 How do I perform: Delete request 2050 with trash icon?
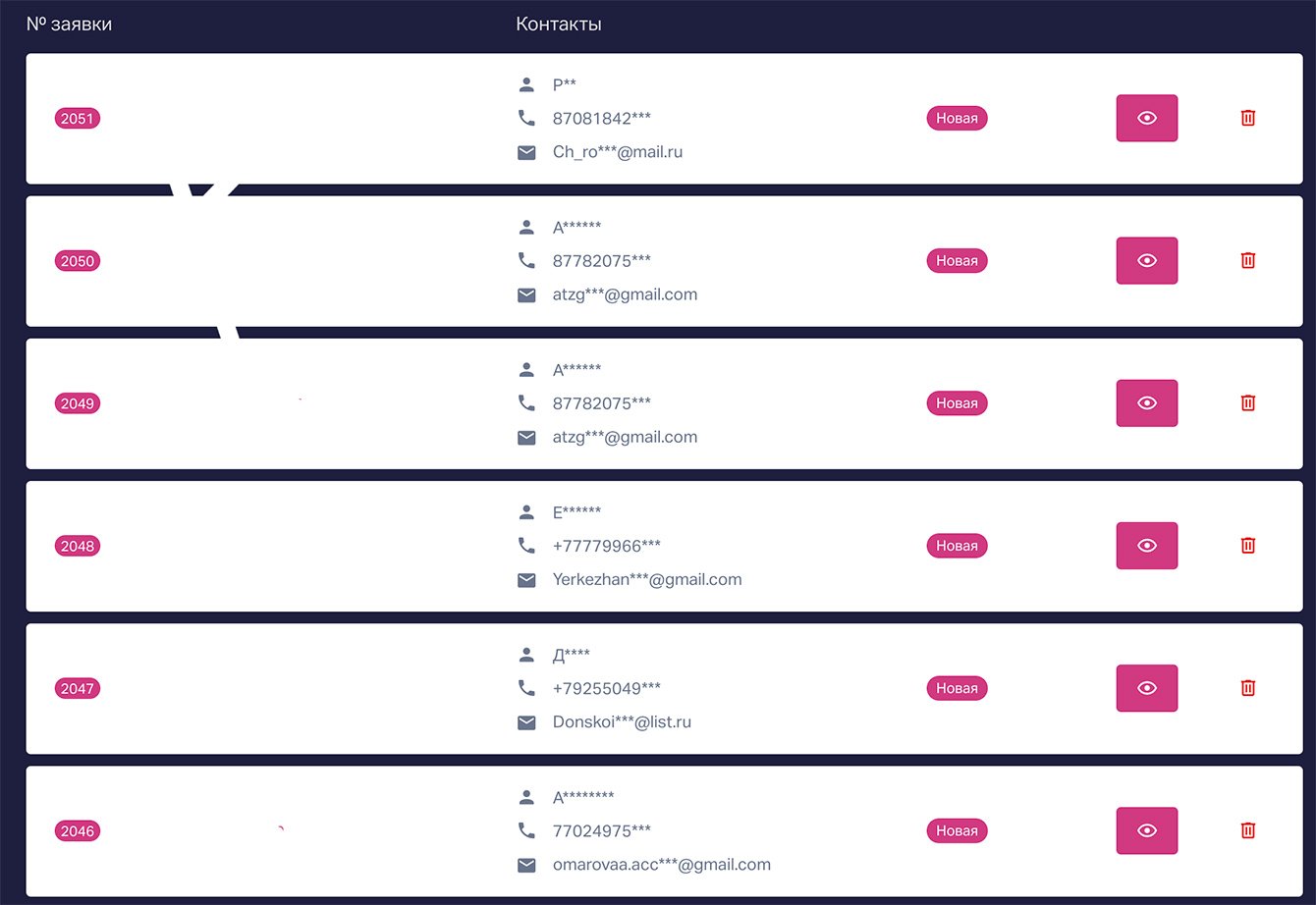(1247, 260)
